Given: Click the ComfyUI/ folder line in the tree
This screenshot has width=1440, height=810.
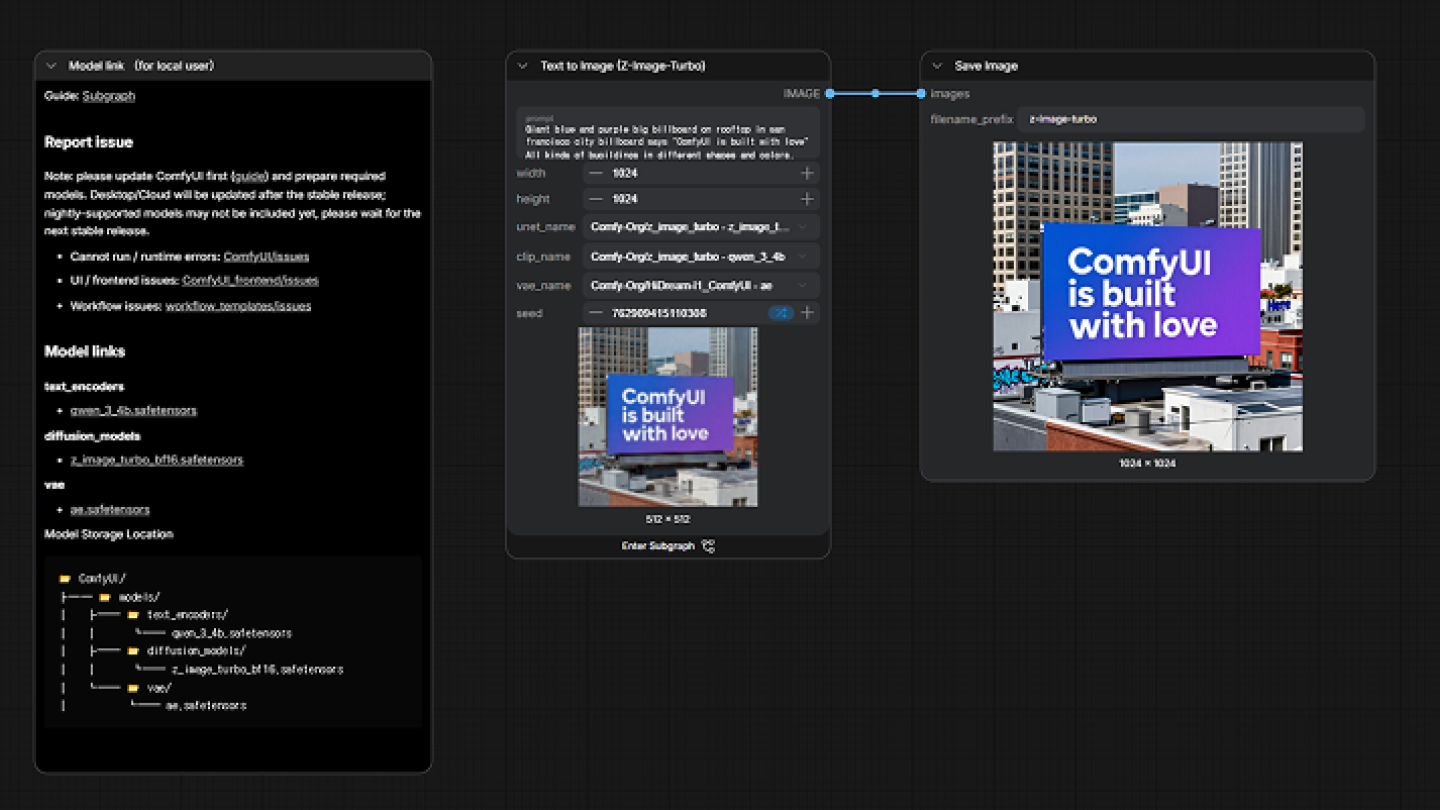Looking at the screenshot, I should click(93, 578).
